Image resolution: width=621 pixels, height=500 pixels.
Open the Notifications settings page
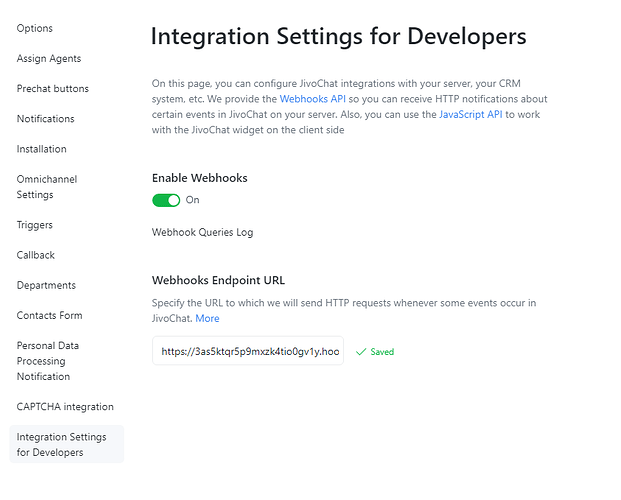45,119
